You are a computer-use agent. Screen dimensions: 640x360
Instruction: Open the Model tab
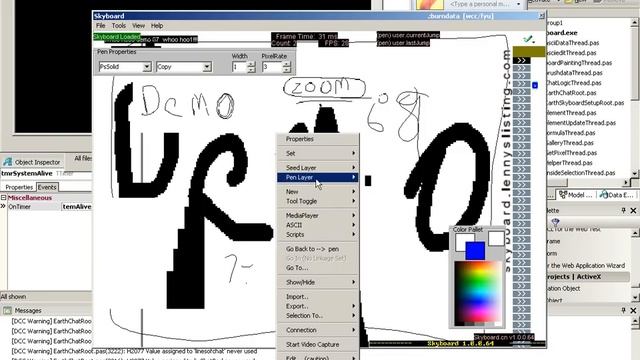tap(576, 195)
